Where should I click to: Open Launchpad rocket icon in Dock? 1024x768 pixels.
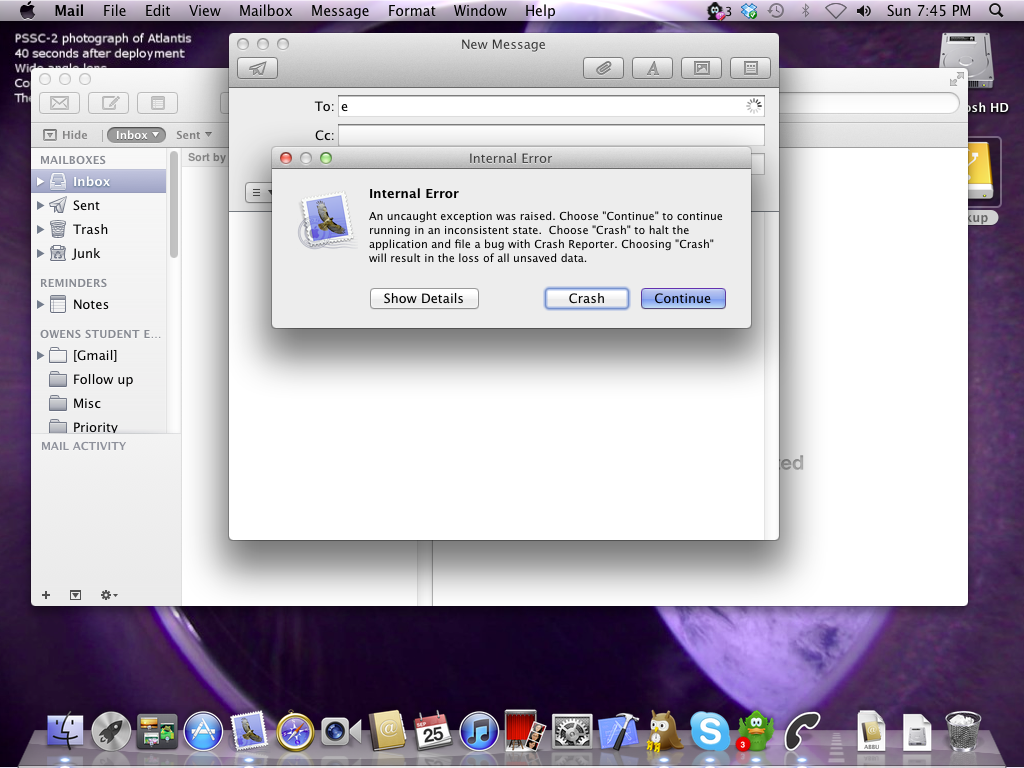[111, 732]
